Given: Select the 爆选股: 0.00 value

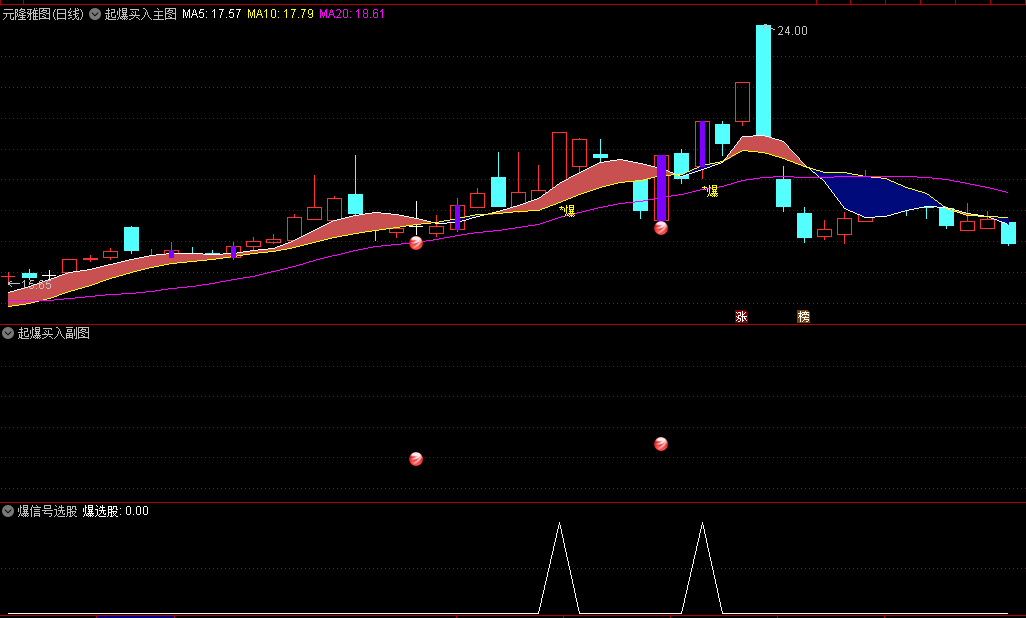Looking at the screenshot, I should [x=115, y=511].
